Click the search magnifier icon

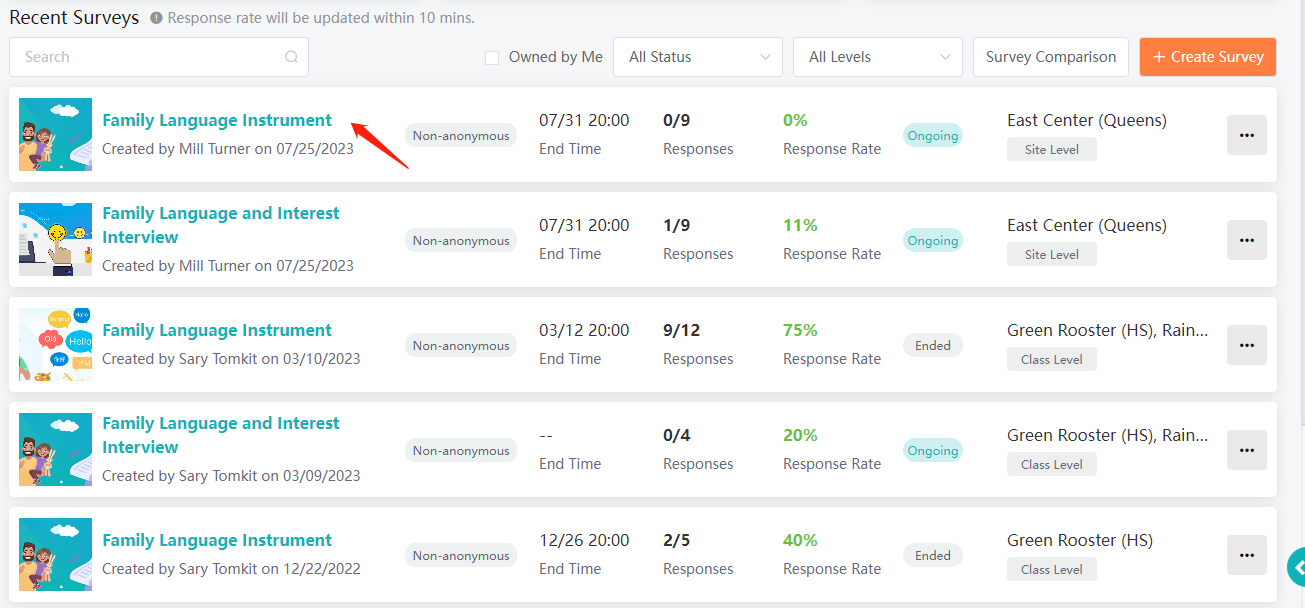click(x=291, y=57)
